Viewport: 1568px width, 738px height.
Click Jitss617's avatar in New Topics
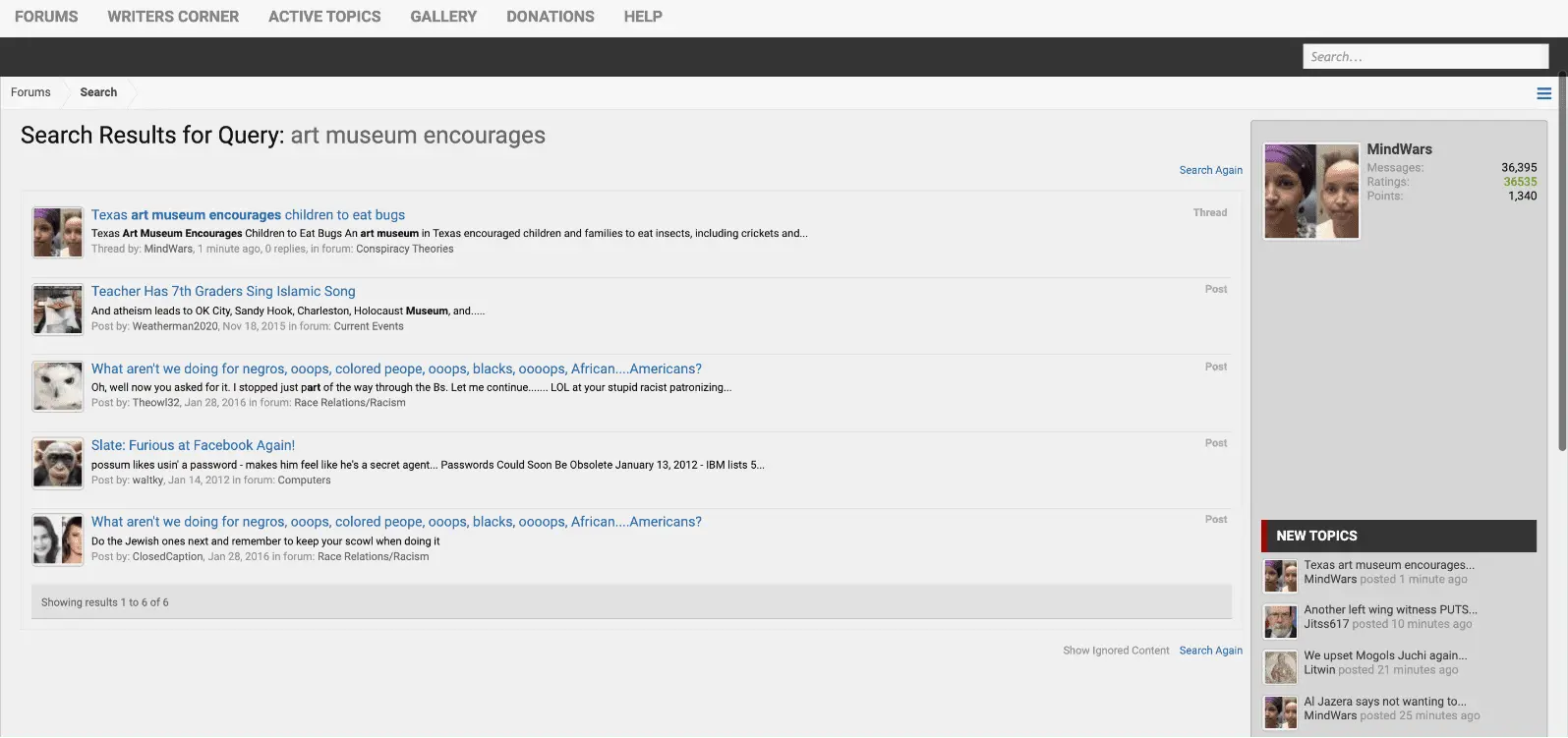[x=1280, y=621]
